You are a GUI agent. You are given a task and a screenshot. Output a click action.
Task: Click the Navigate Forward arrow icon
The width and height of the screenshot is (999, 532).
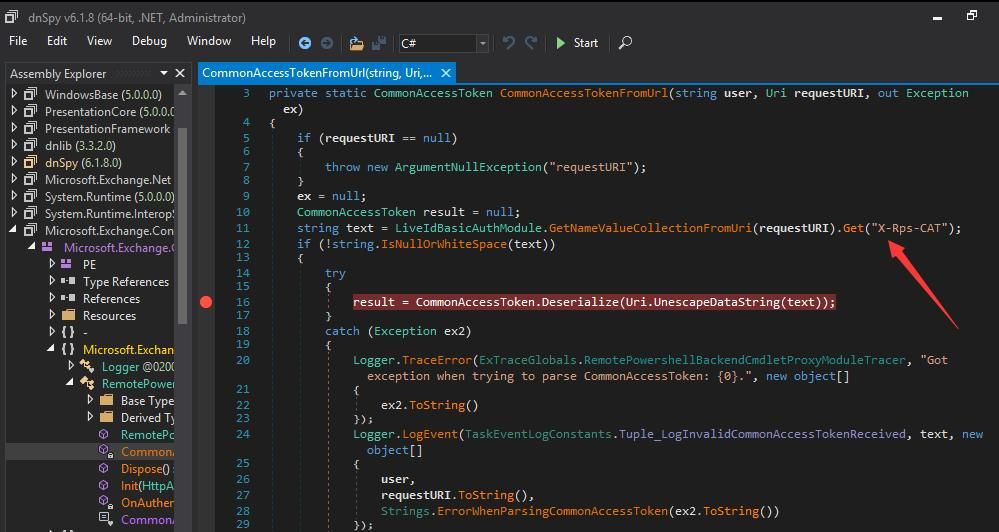coord(327,43)
